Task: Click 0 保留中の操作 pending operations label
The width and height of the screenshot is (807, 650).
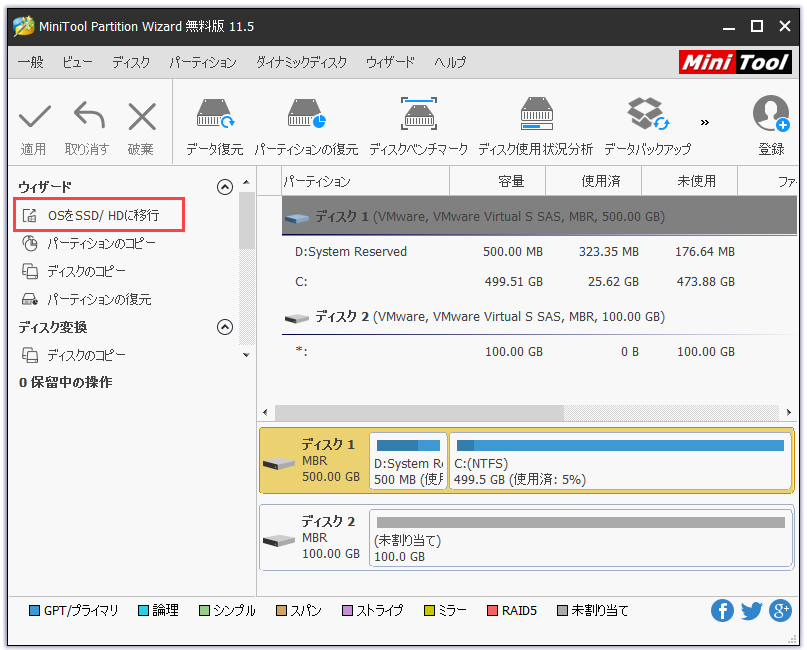Action: pos(65,382)
